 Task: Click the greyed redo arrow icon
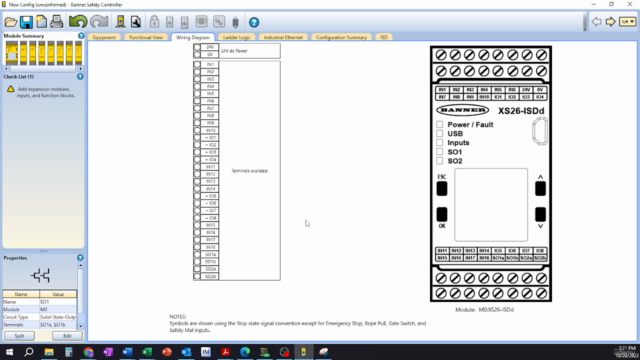click(99, 22)
